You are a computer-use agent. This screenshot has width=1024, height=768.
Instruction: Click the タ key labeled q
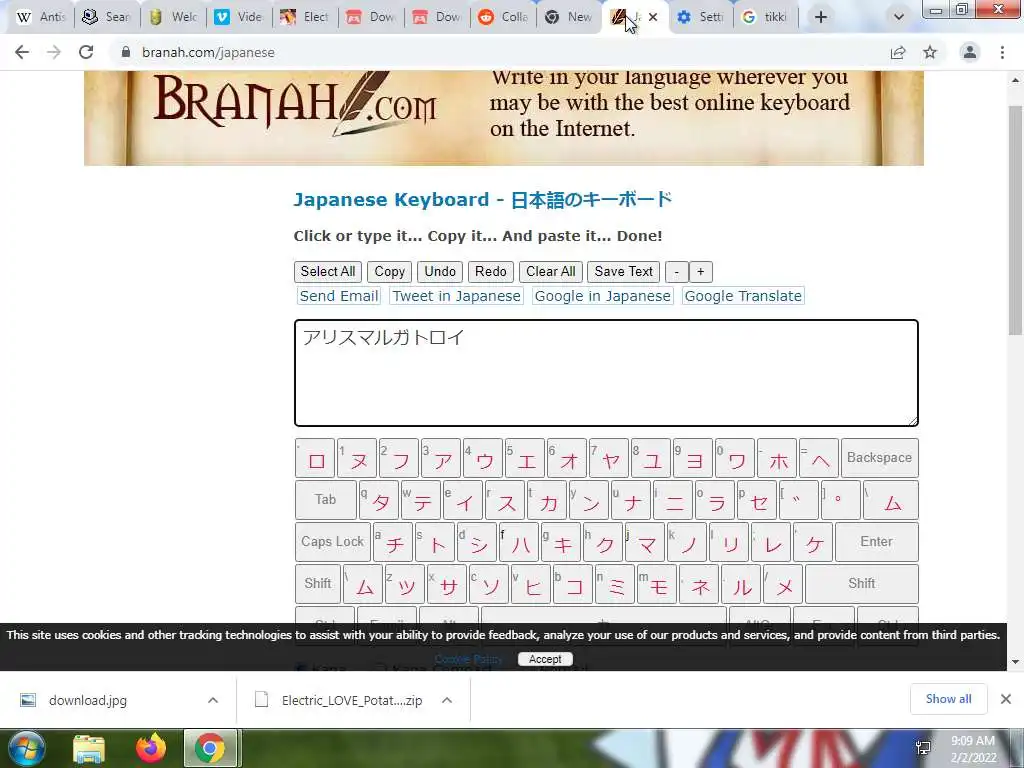(x=379, y=500)
